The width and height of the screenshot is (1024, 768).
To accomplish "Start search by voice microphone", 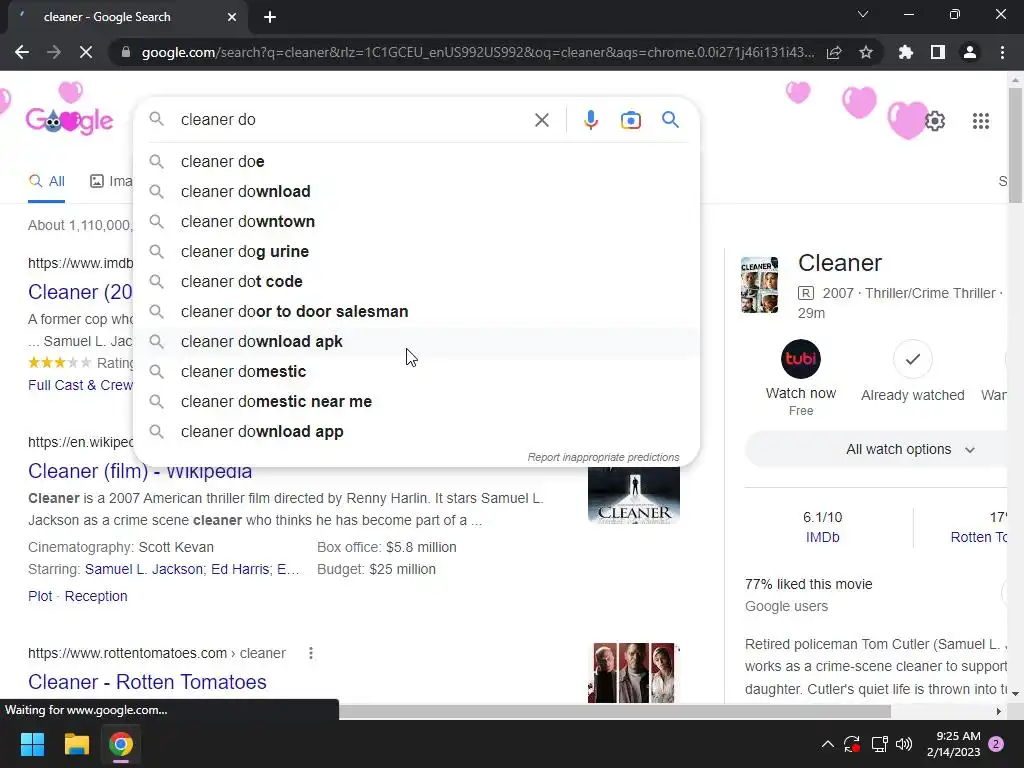I will 590,120.
